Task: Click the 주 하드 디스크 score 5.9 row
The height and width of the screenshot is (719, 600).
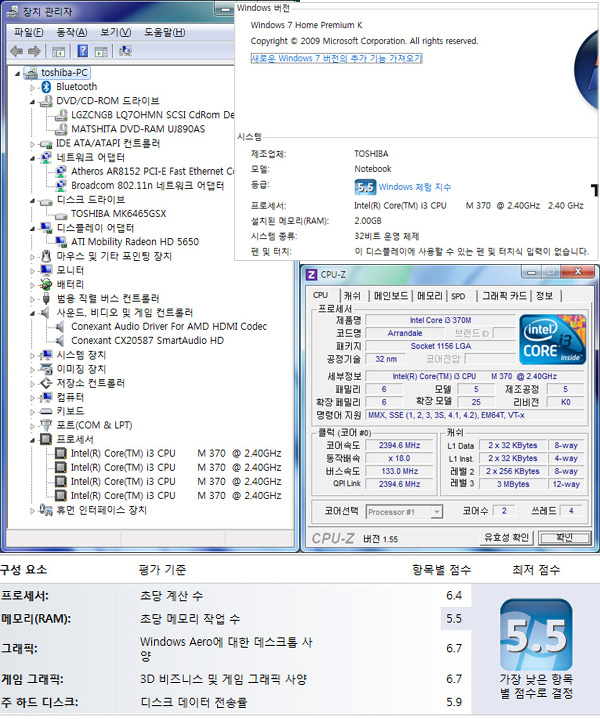Action: pos(236,702)
